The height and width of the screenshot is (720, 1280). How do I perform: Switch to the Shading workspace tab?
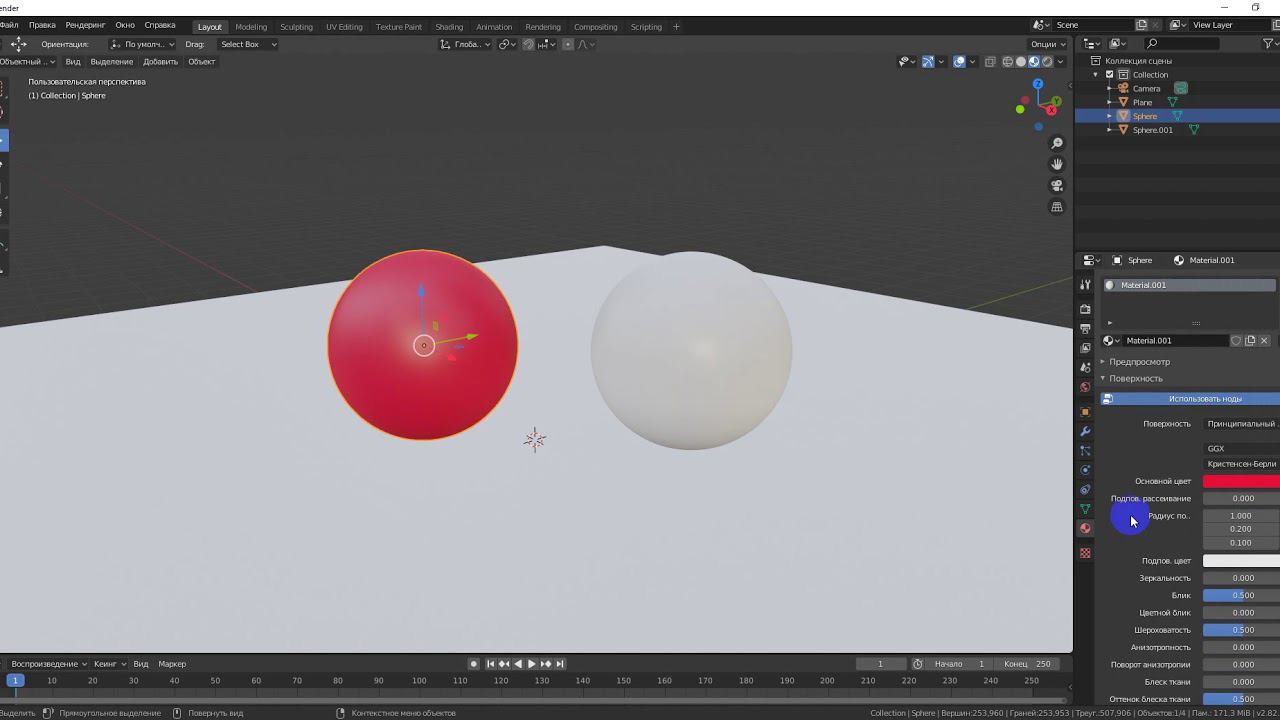(449, 27)
